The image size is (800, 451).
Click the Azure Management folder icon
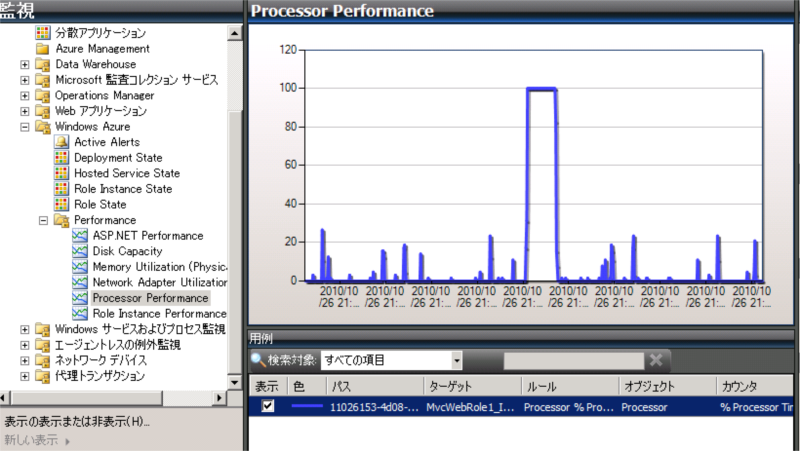point(43,48)
